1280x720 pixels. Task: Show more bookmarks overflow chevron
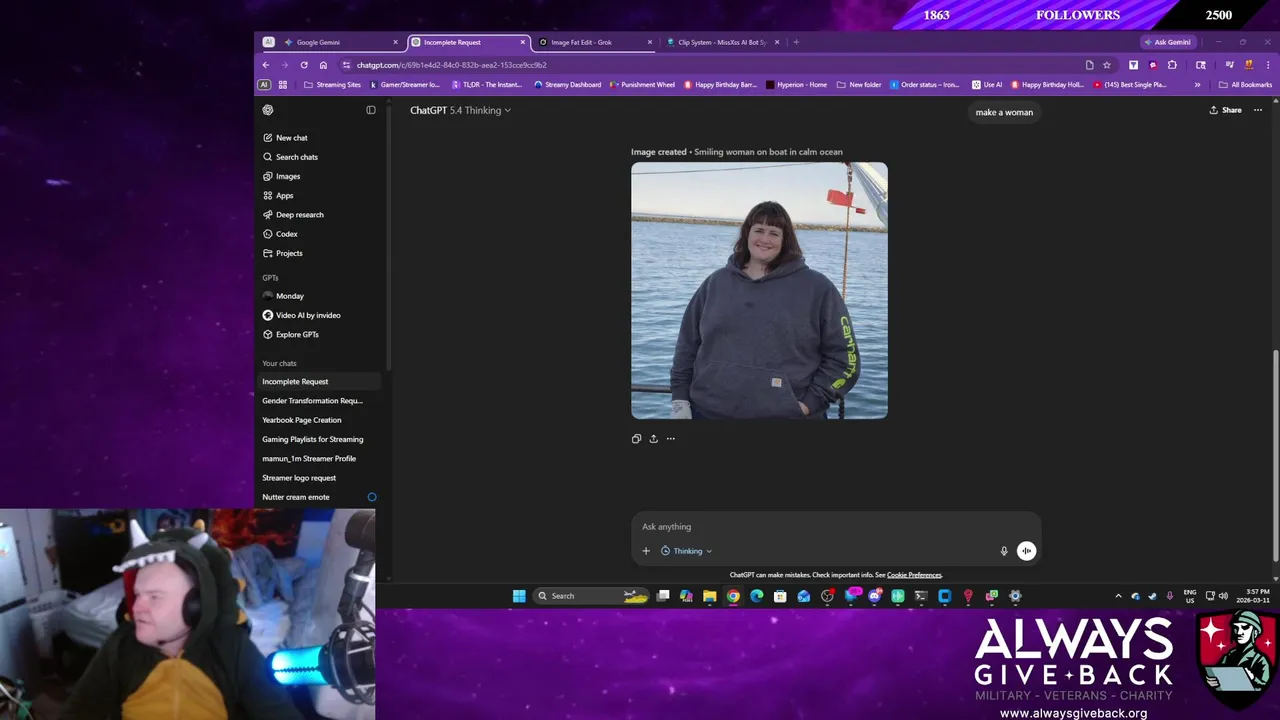(x=1197, y=85)
